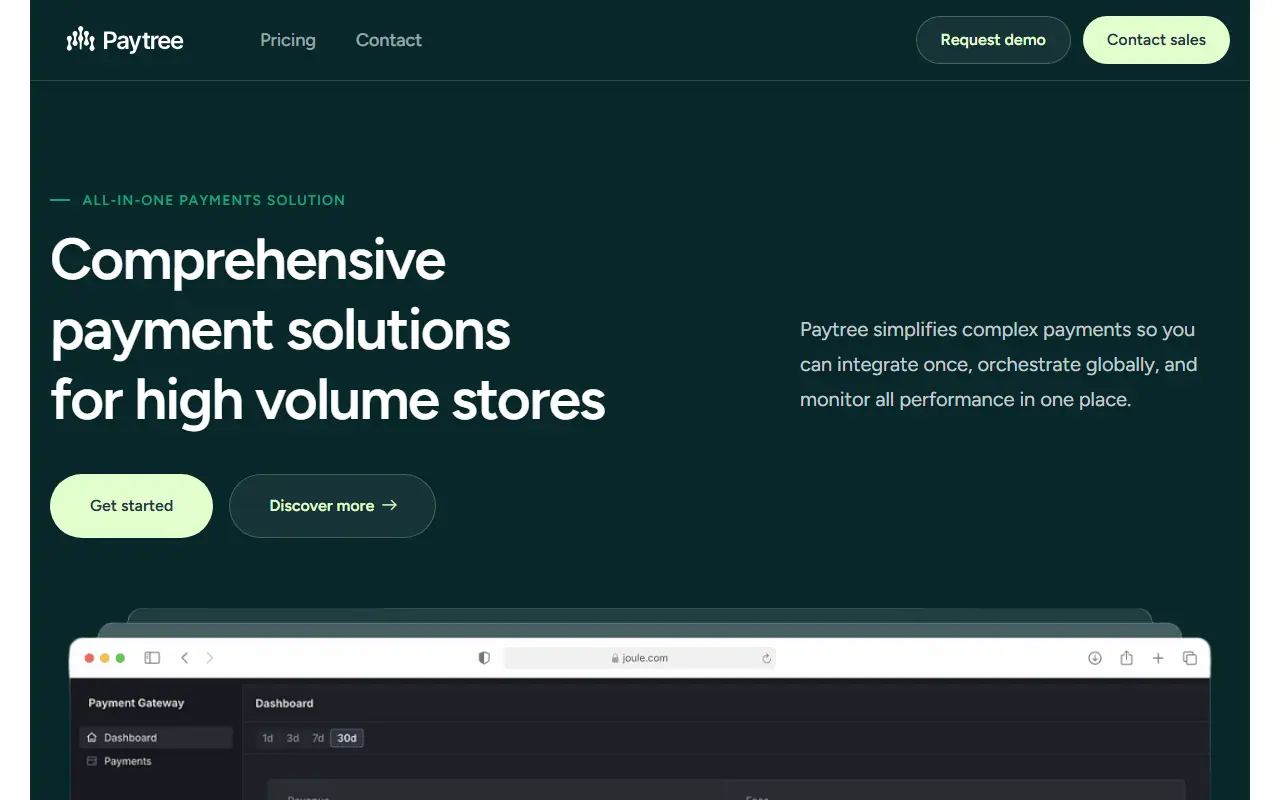Click the Payments card icon
This screenshot has width=1280, height=800.
click(x=92, y=762)
